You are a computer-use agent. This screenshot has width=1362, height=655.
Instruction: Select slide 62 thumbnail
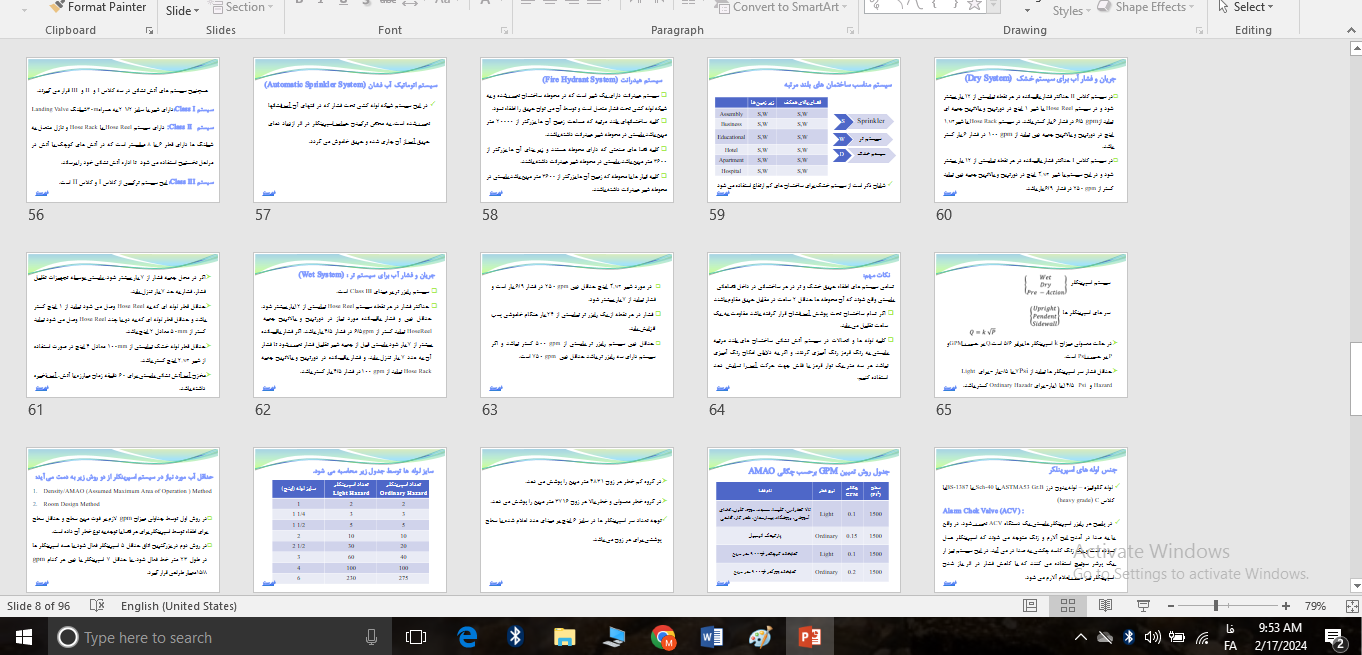tap(351, 325)
